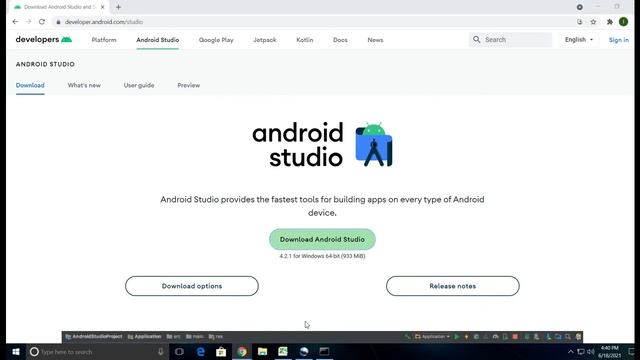The image size is (640, 360).
Task: Click the round recording indicator in title bar
Action: 580,7
